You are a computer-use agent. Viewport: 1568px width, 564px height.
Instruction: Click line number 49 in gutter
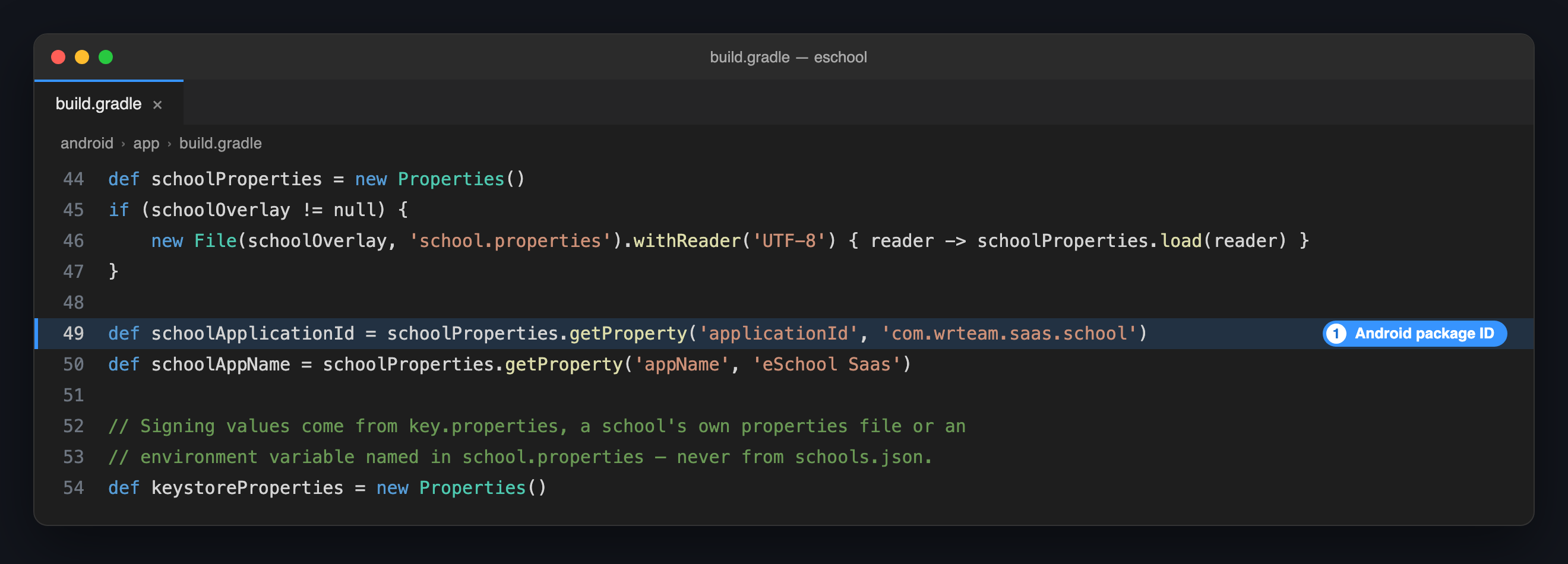[x=74, y=334]
